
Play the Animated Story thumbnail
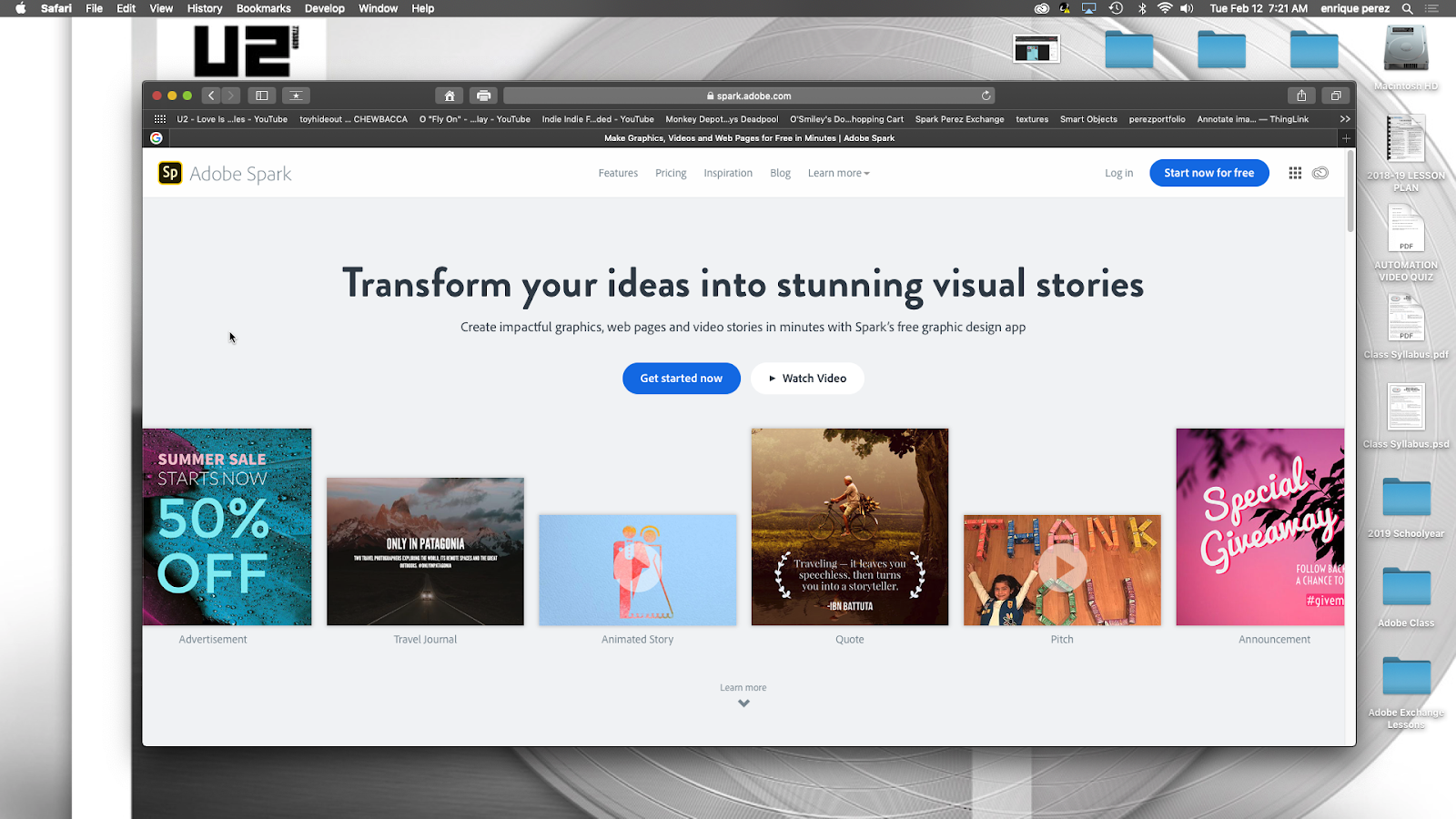click(637, 570)
